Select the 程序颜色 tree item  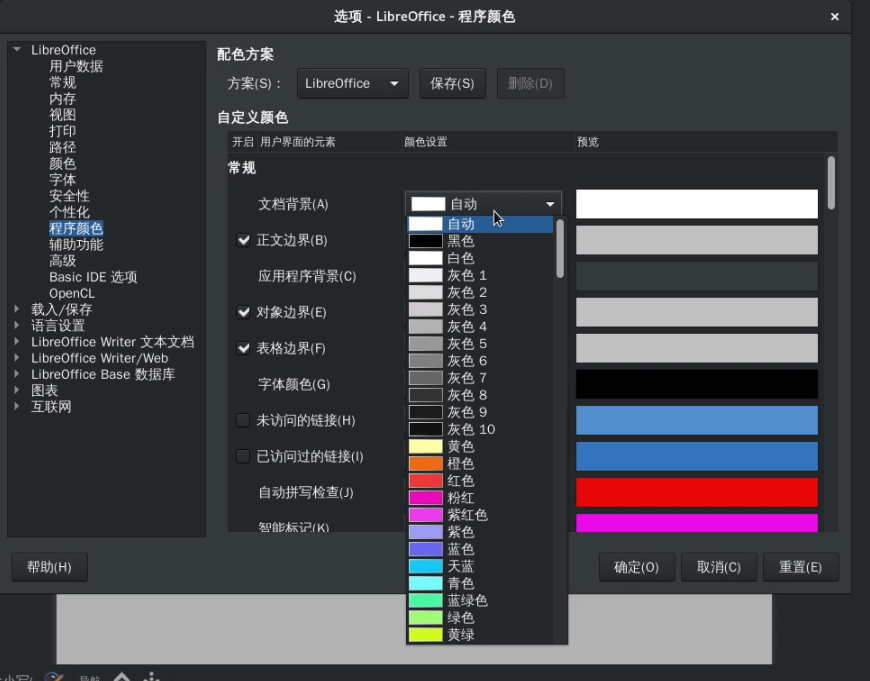click(x=76, y=228)
